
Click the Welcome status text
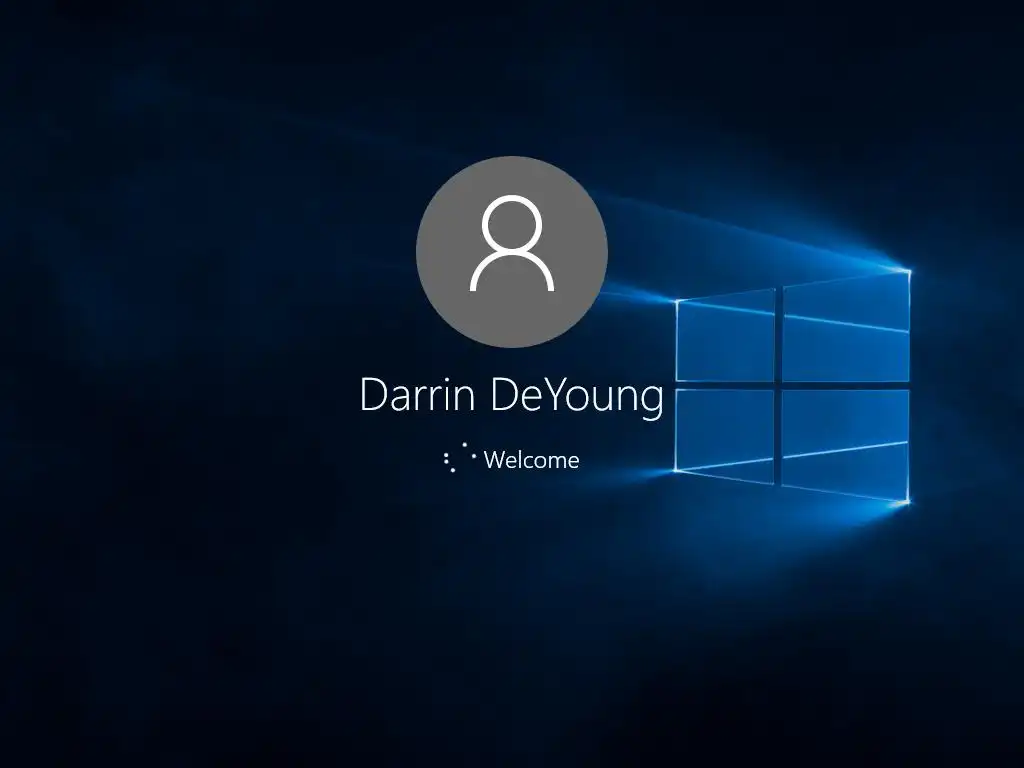pyautogui.click(x=532, y=460)
